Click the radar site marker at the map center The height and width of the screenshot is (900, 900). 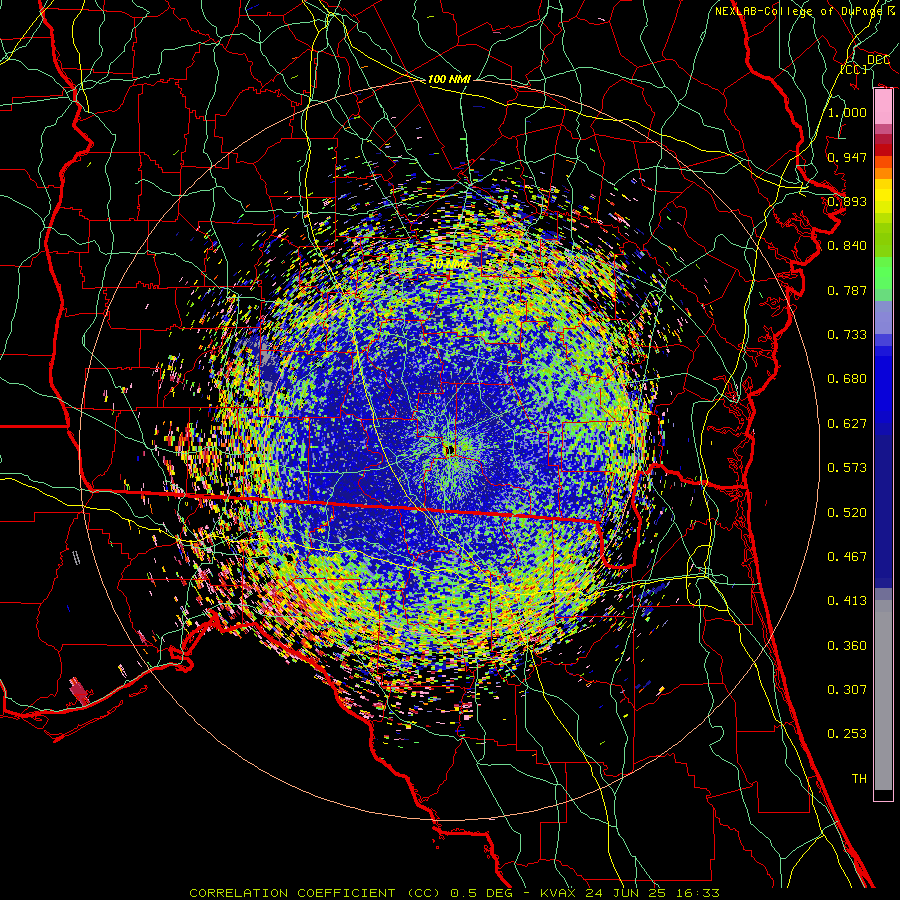(449, 449)
